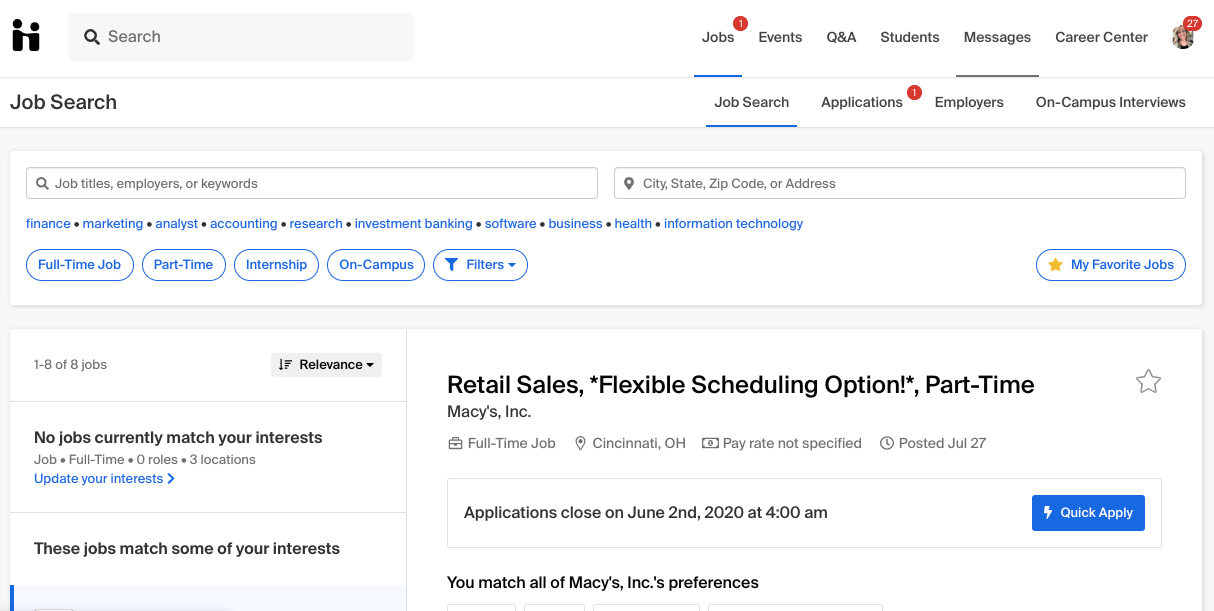Click the Jobs notification badge

click(740, 23)
